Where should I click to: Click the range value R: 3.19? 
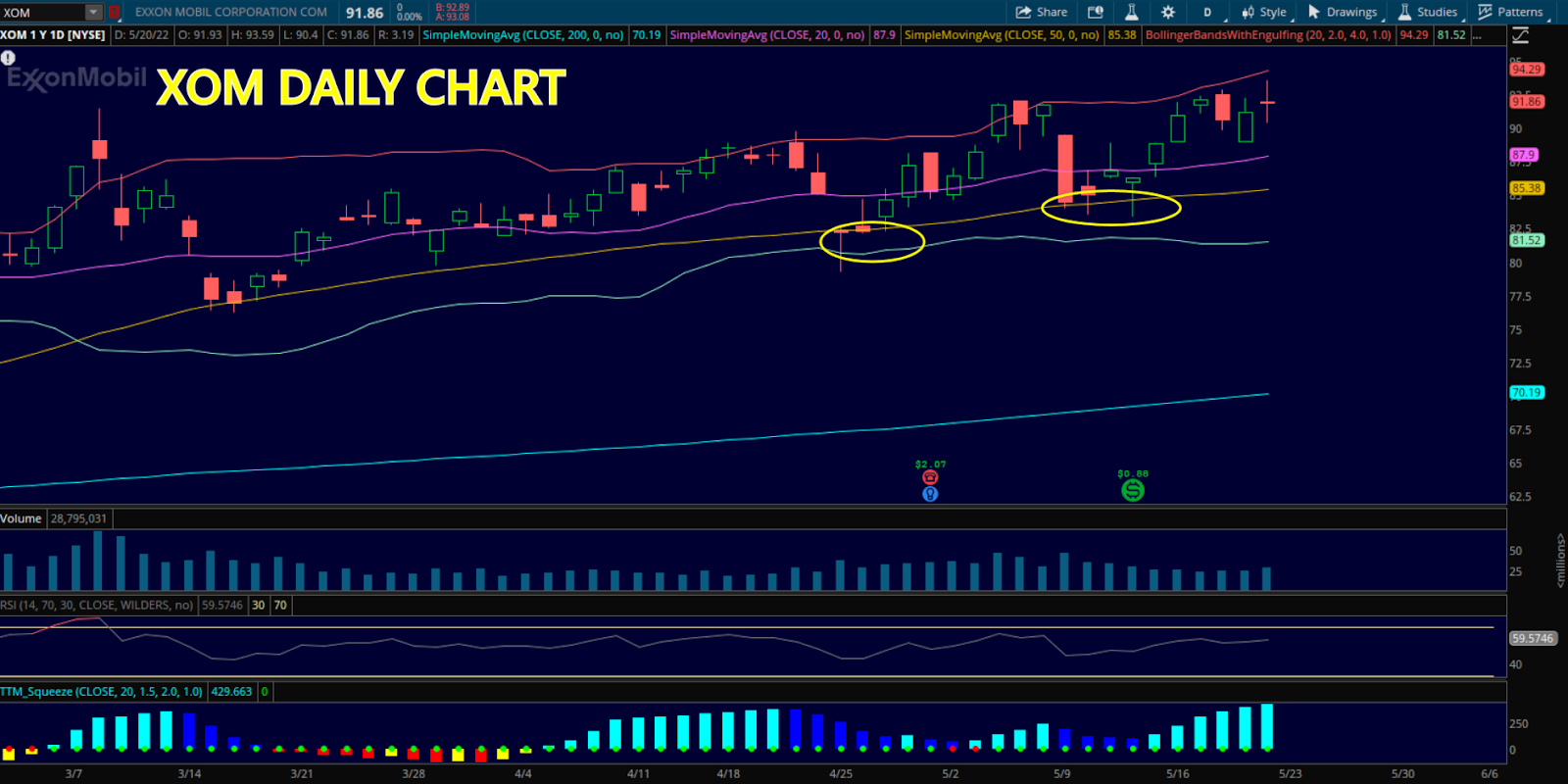396,35
